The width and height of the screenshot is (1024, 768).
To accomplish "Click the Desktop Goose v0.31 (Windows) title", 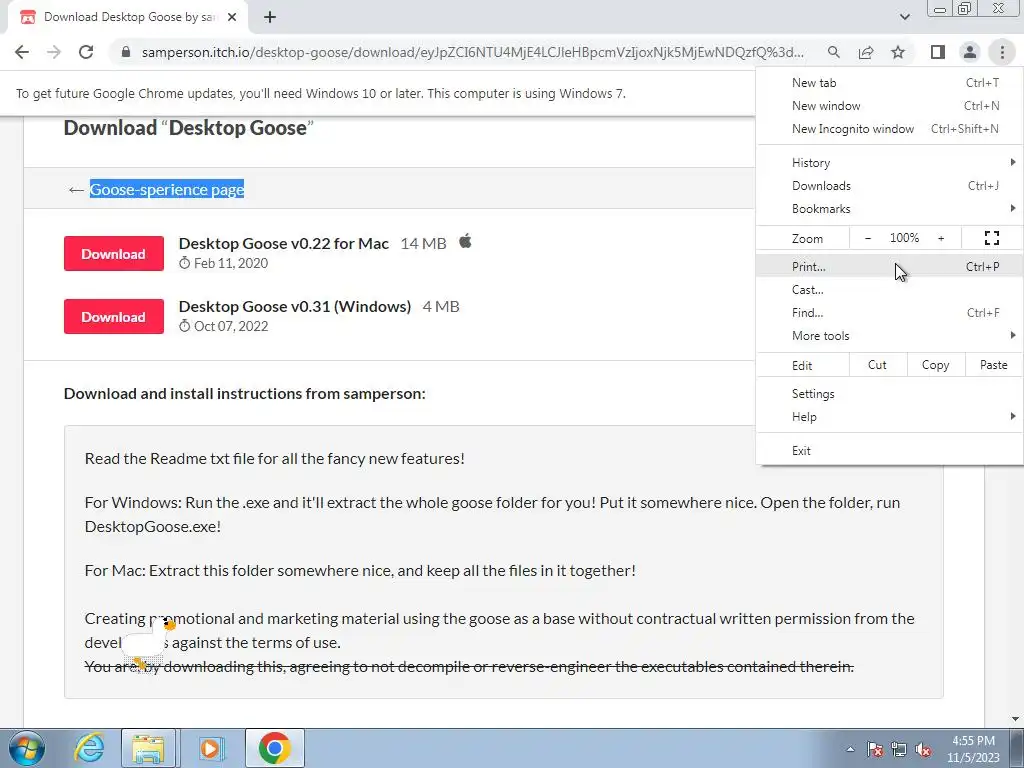I will point(295,306).
